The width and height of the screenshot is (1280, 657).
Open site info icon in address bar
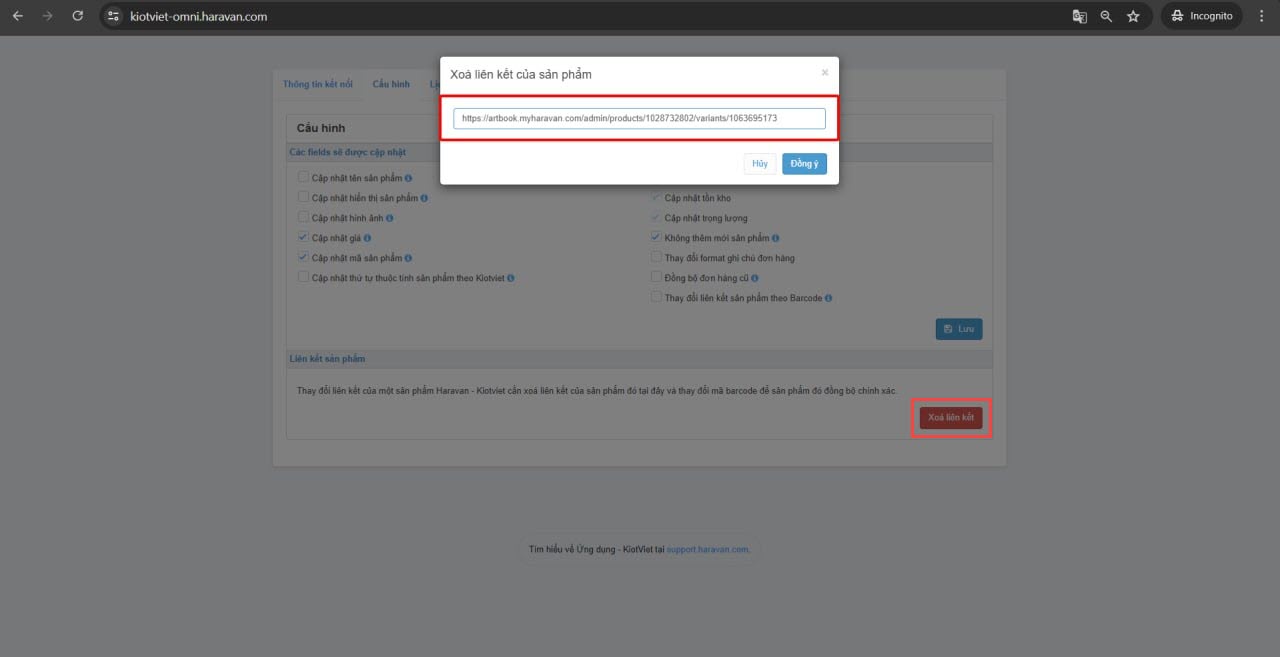pyautogui.click(x=114, y=16)
